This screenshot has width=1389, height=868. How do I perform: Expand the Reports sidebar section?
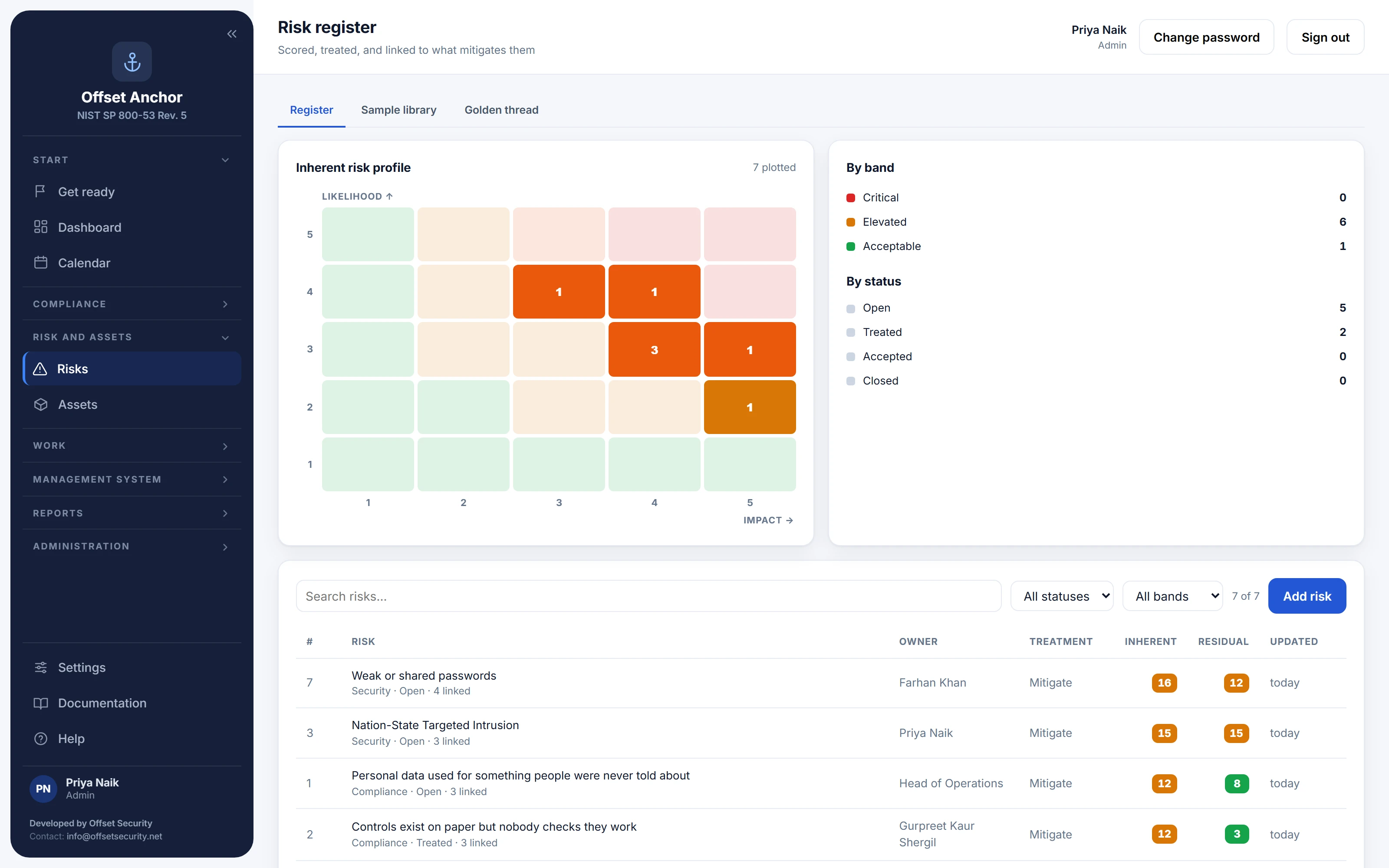click(132, 513)
